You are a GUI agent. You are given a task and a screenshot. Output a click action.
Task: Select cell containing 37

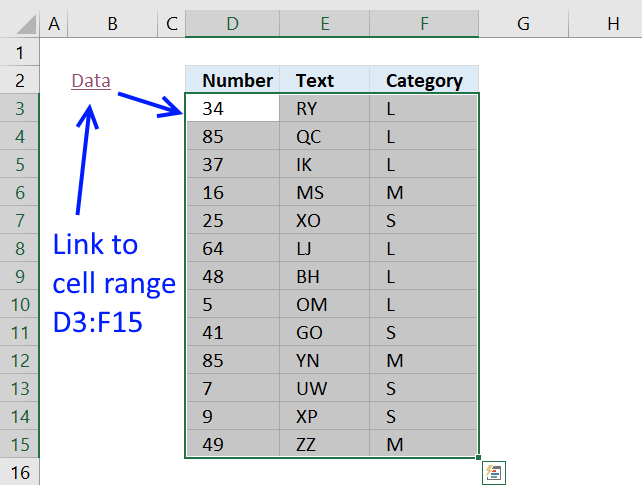tap(233, 164)
